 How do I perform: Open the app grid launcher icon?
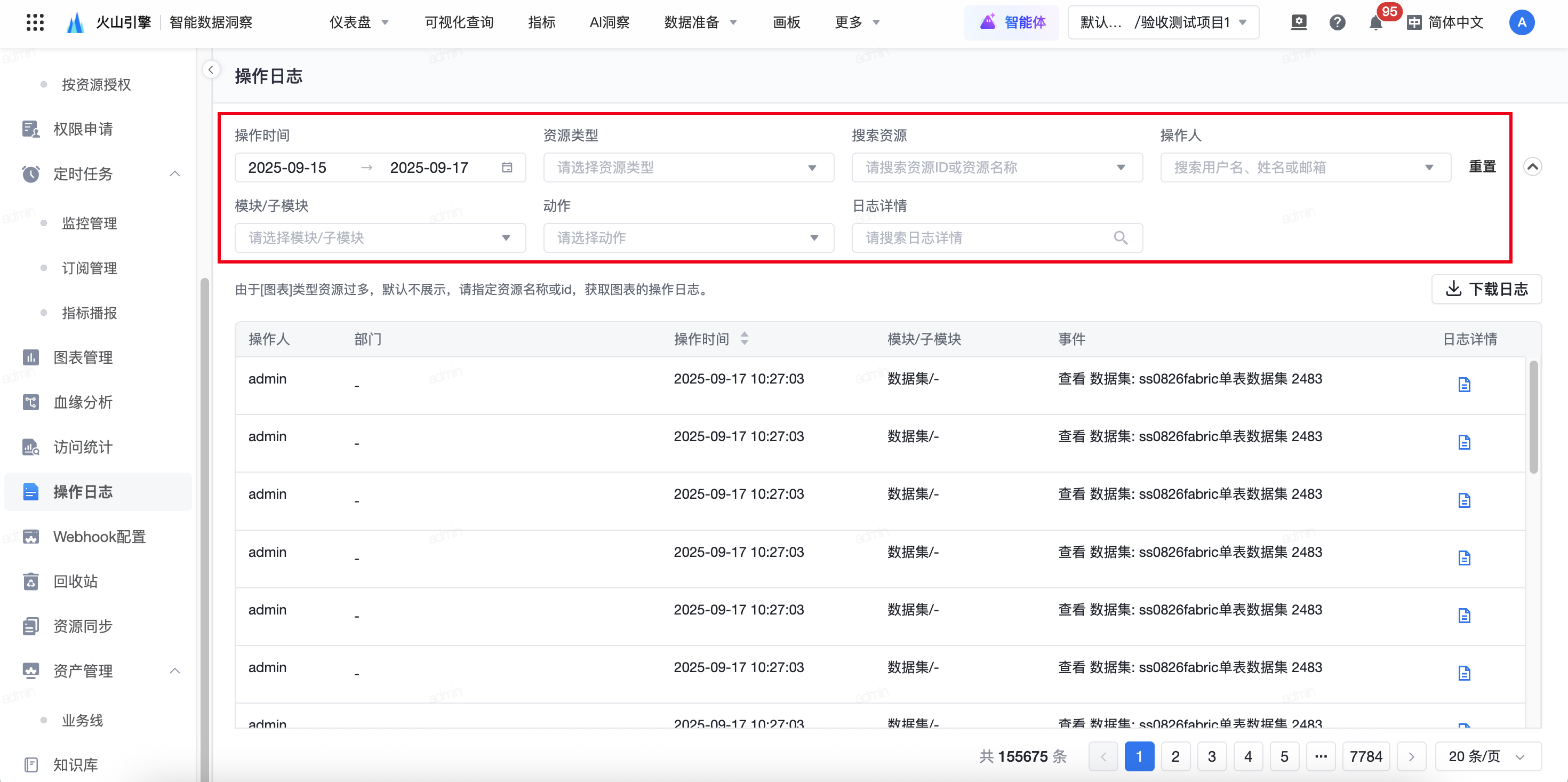tap(35, 22)
